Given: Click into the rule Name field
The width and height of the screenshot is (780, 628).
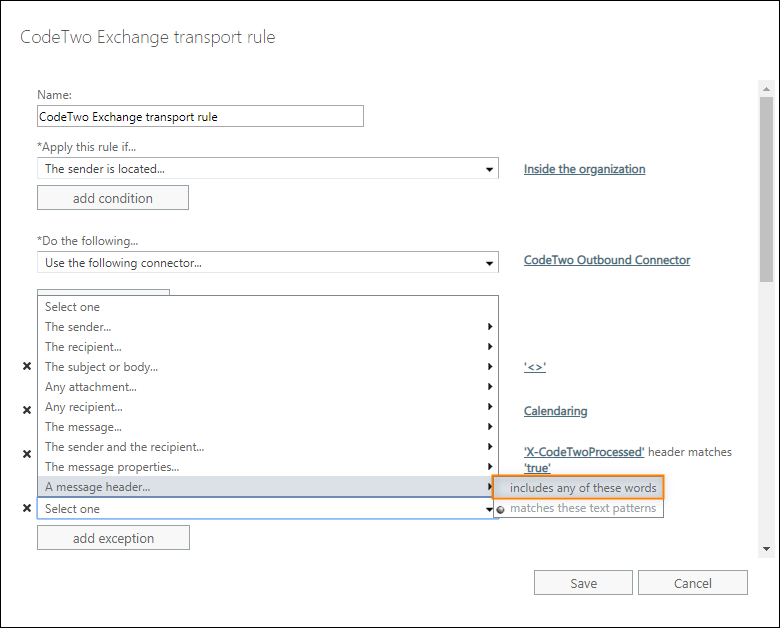Looking at the screenshot, I should coord(200,116).
